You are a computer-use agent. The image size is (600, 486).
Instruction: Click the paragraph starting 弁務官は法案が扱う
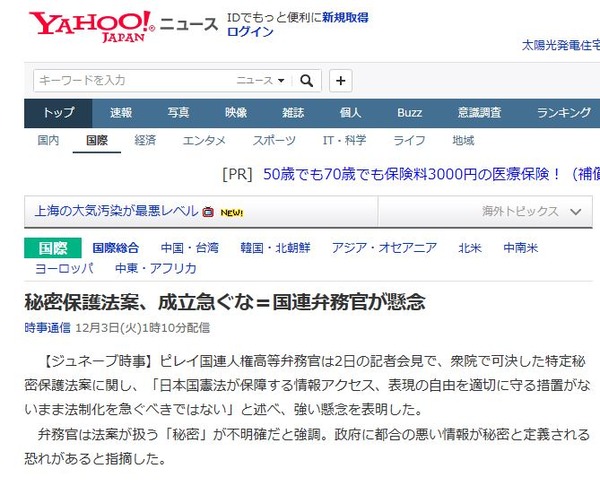307,447
